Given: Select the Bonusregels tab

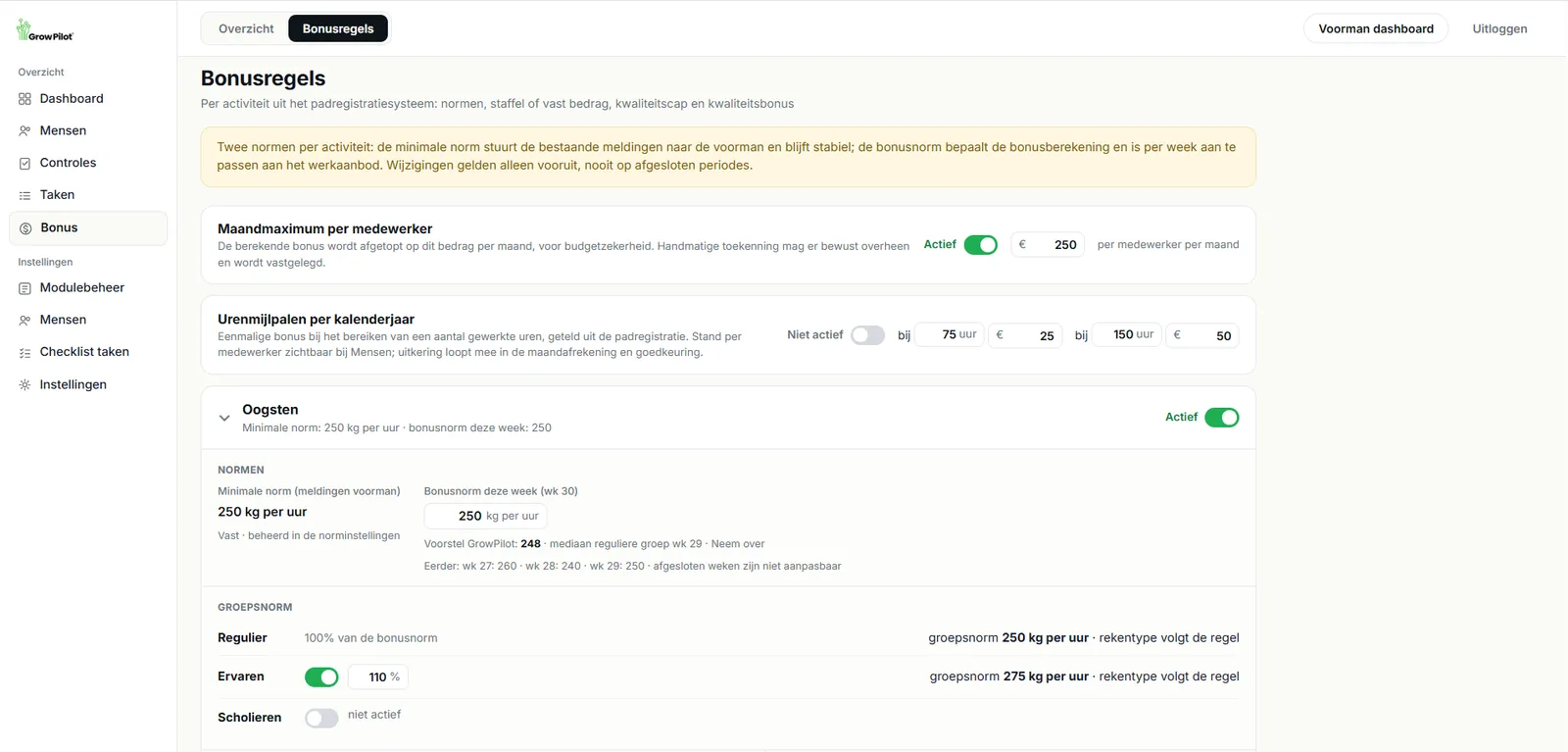Looking at the screenshot, I should (338, 28).
